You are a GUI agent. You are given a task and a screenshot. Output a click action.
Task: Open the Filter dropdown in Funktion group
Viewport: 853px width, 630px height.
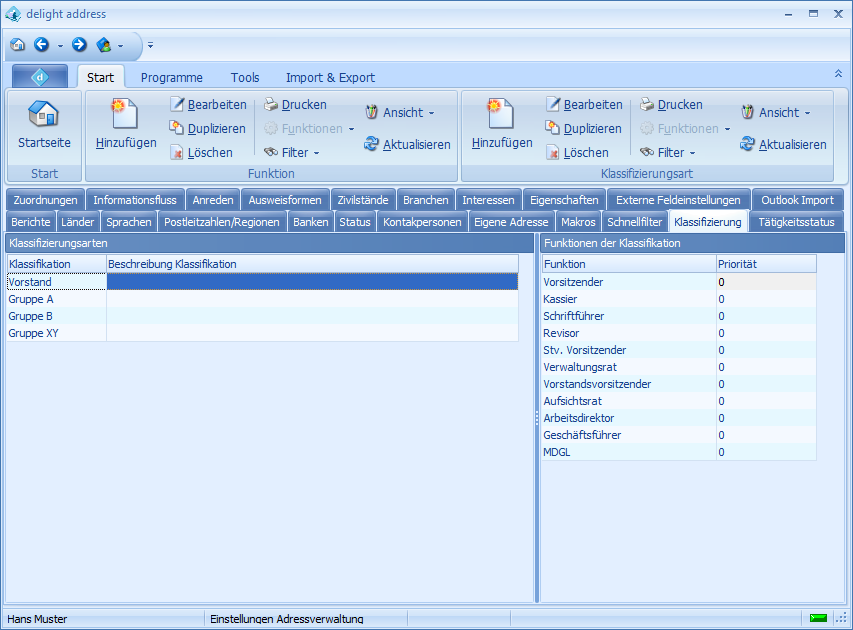click(292, 153)
